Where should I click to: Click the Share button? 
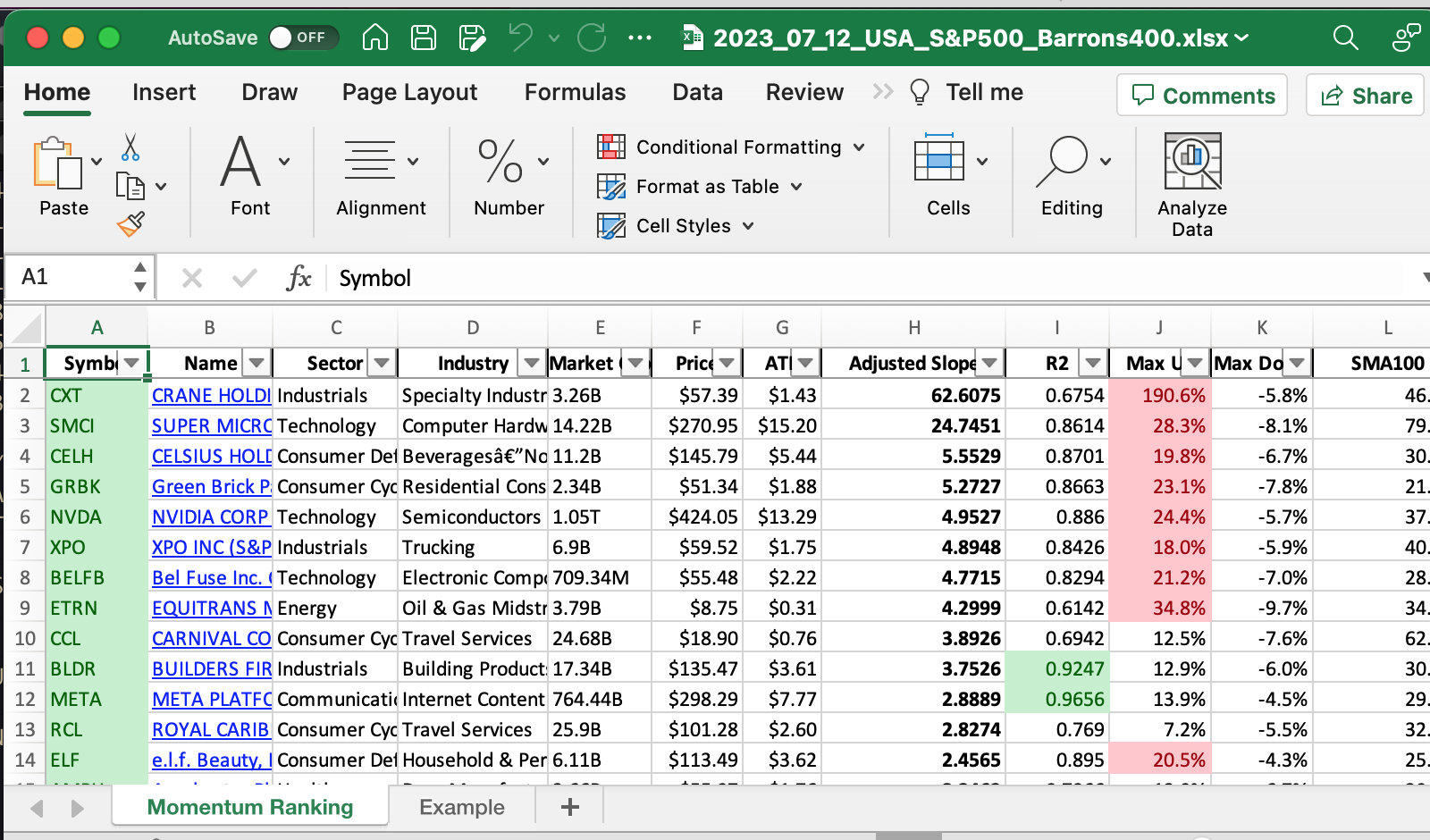(1366, 96)
